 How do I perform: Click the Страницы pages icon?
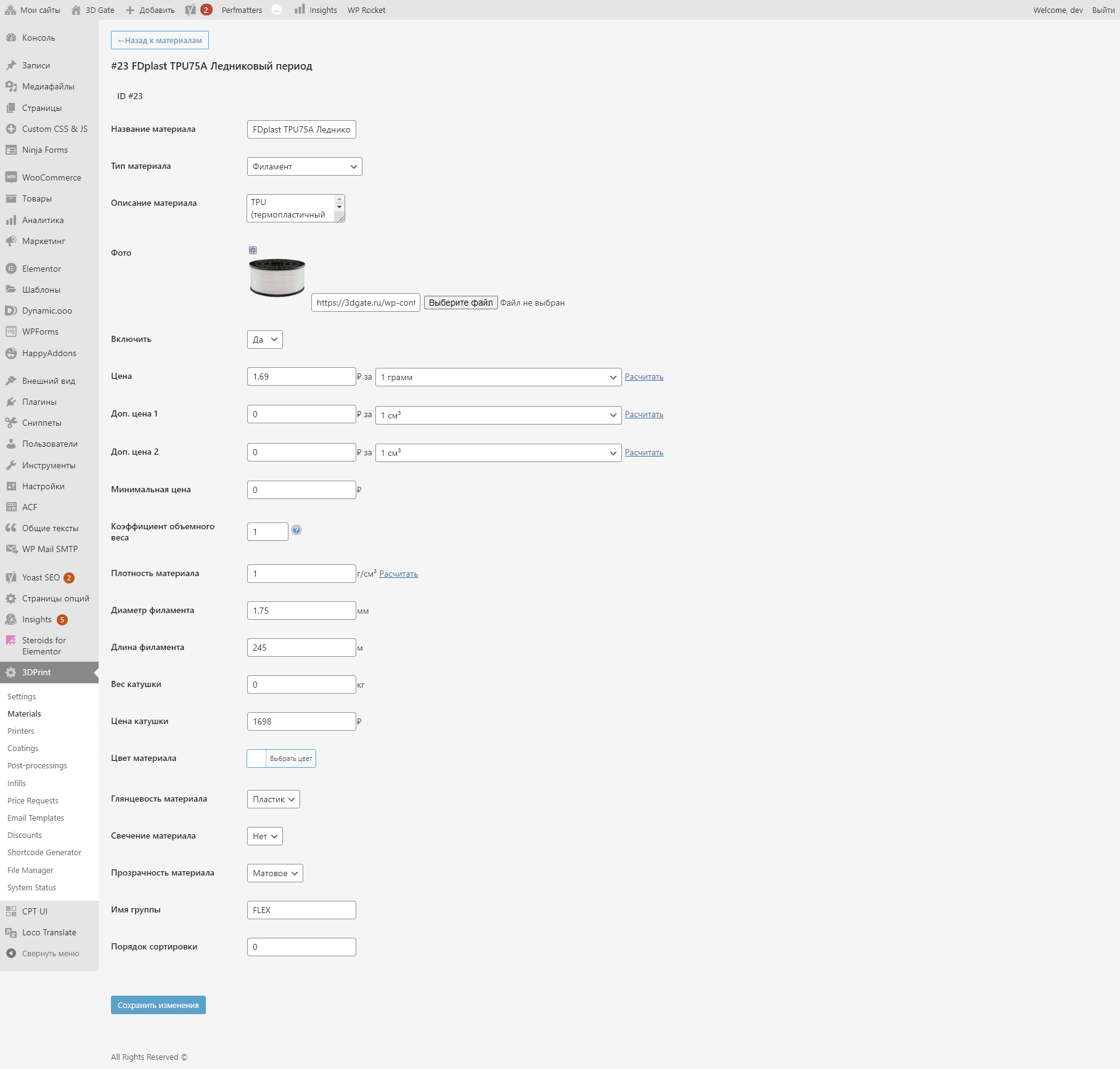click(x=11, y=108)
